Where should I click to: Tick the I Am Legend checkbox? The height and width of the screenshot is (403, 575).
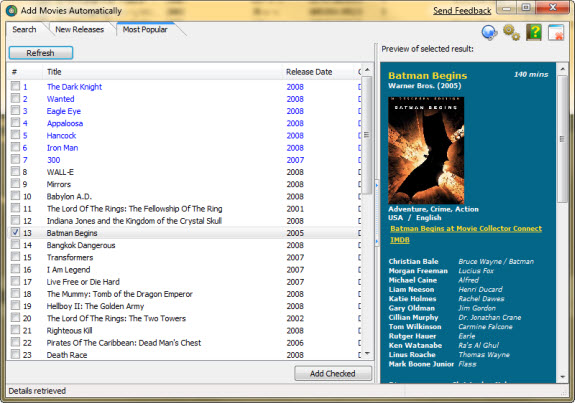click(x=15, y=268)
